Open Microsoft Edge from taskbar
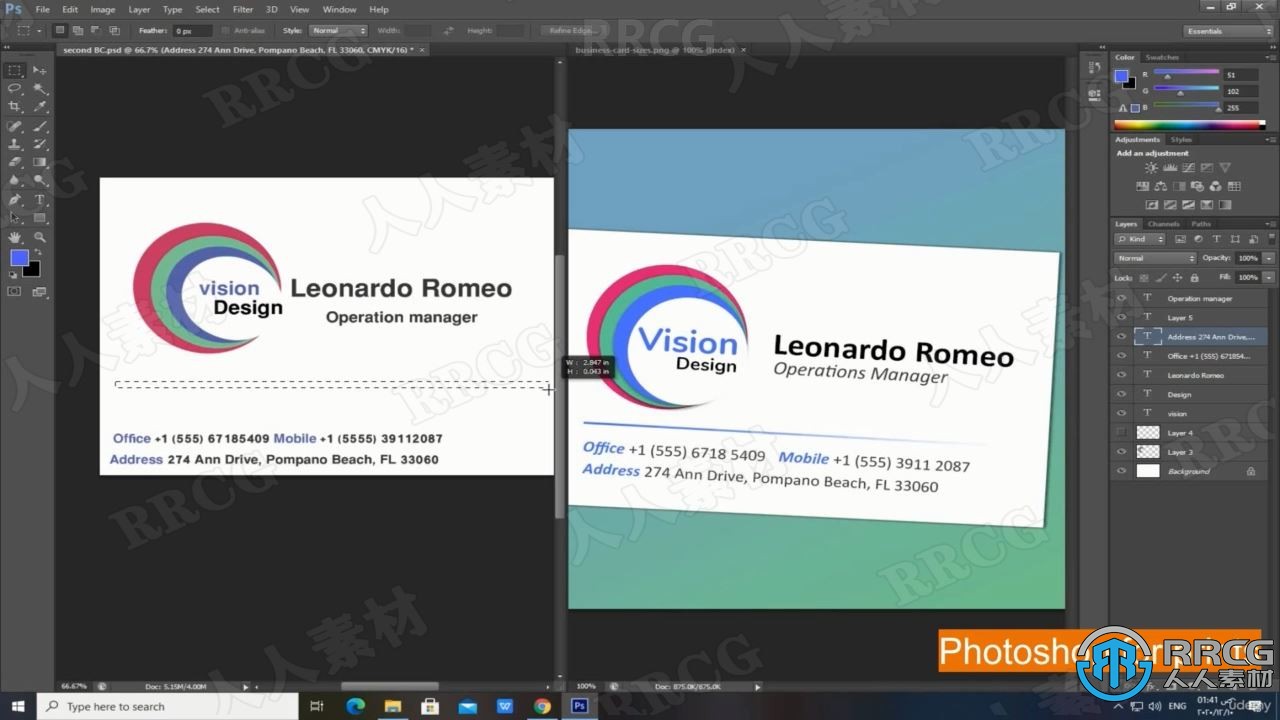The height and width of the screenshot is (720, 1280). point(355,706)
